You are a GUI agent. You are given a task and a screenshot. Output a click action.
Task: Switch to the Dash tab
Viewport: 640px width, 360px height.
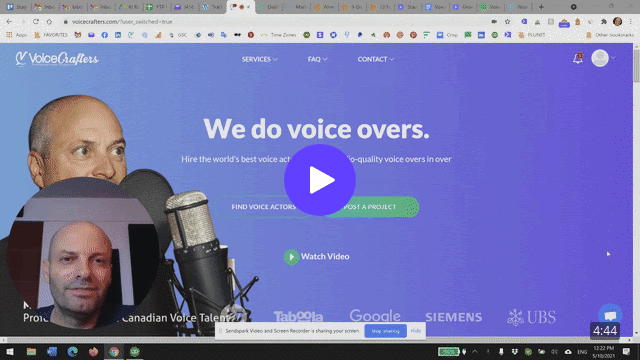point(269,7)
